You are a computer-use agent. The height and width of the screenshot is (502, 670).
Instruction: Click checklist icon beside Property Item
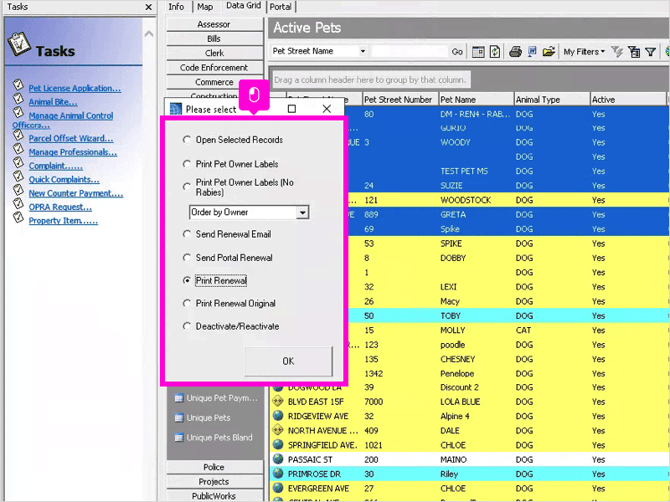coord(18,217)
